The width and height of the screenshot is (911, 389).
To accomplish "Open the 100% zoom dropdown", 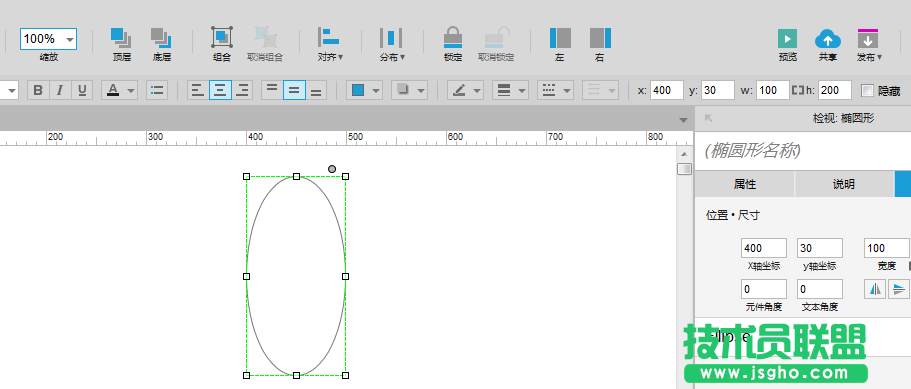I will click(48, 39).
